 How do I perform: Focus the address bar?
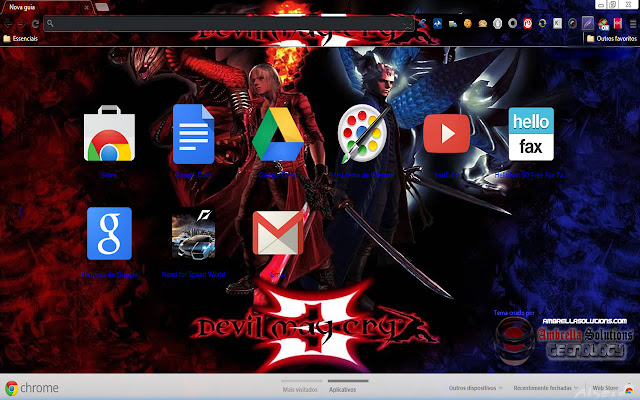click(x=229, y=24)
